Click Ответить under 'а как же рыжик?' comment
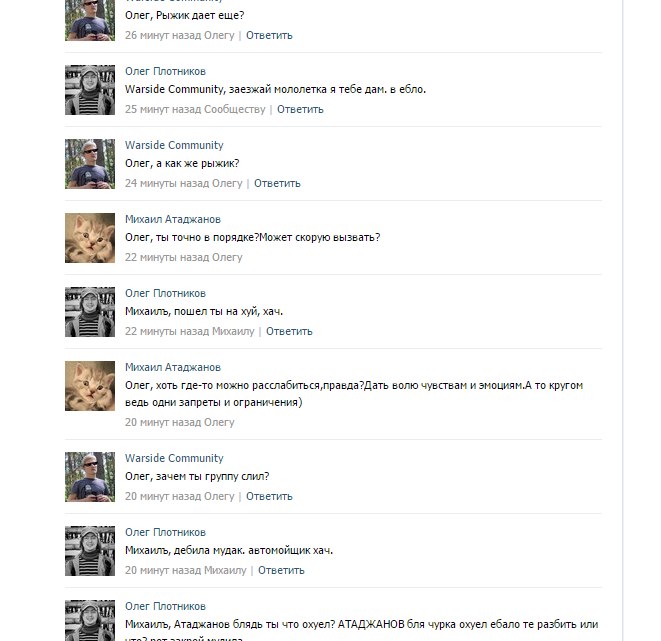Screen dimensions: 661x641 click(277, 183)
